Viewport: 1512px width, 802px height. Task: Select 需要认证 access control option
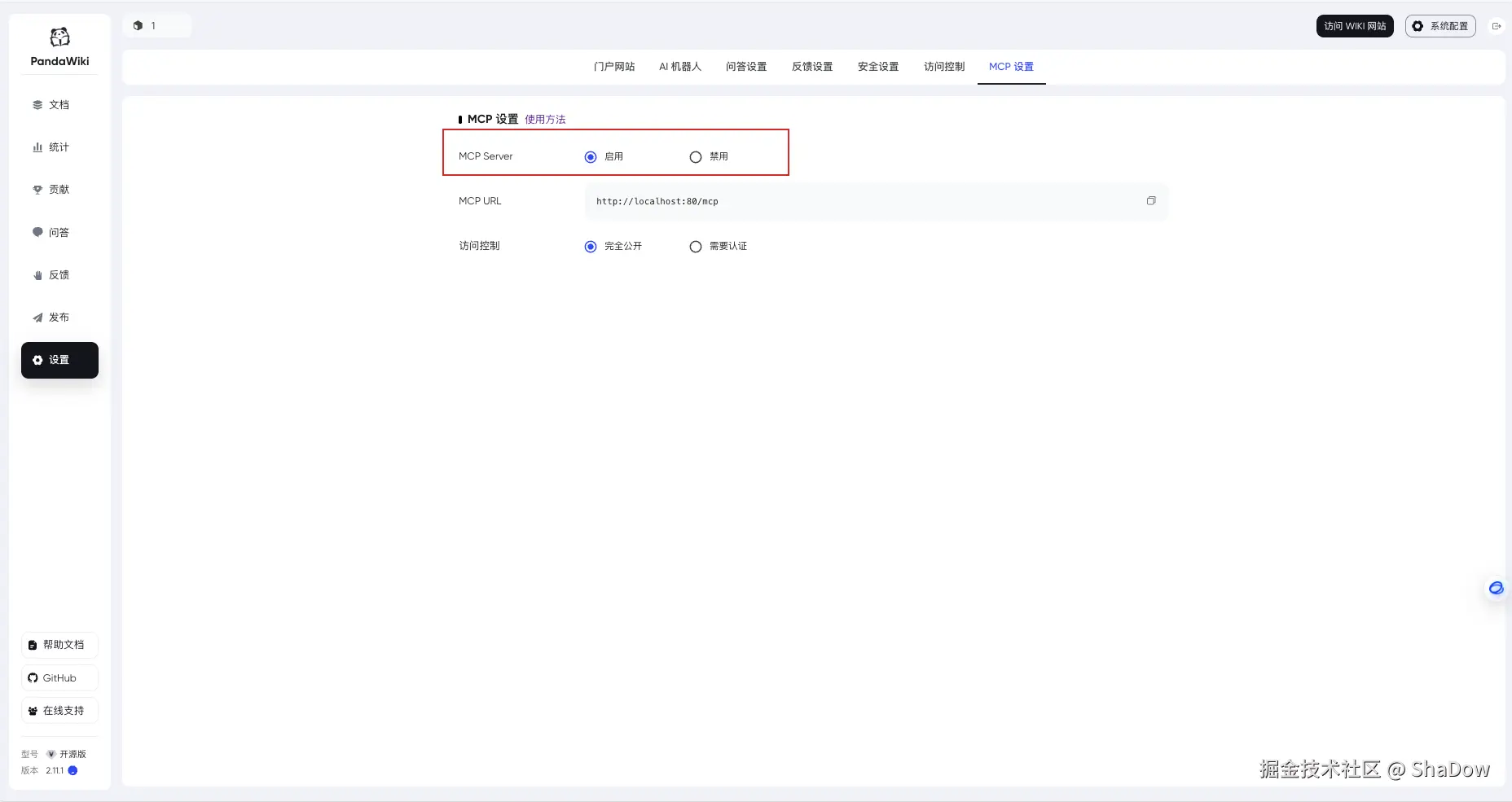696,247
